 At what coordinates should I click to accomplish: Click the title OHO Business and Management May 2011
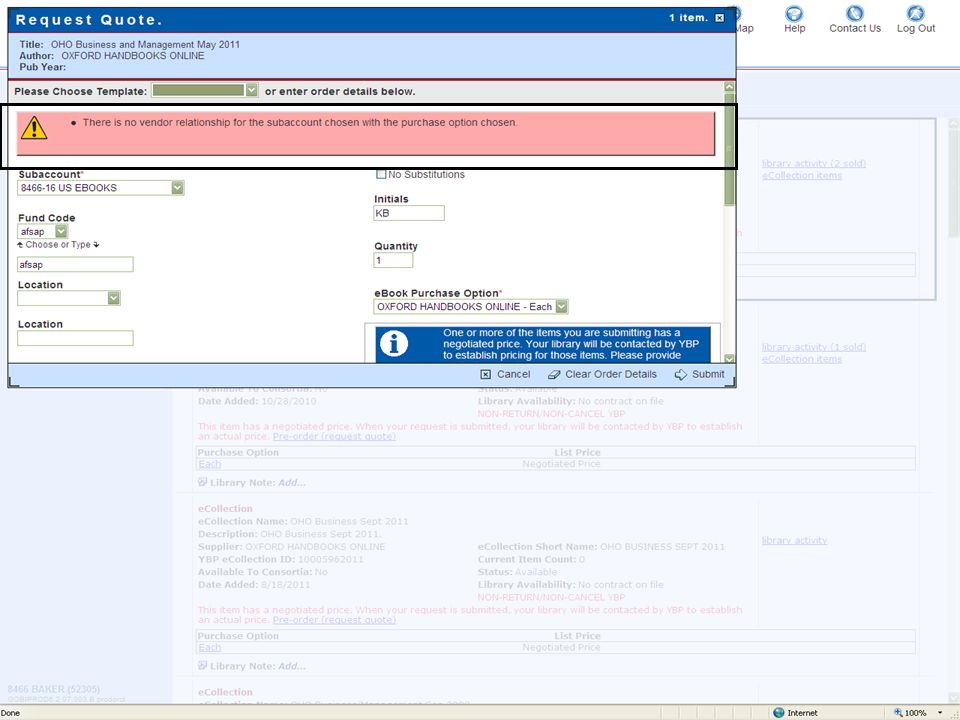coord(145,44)
